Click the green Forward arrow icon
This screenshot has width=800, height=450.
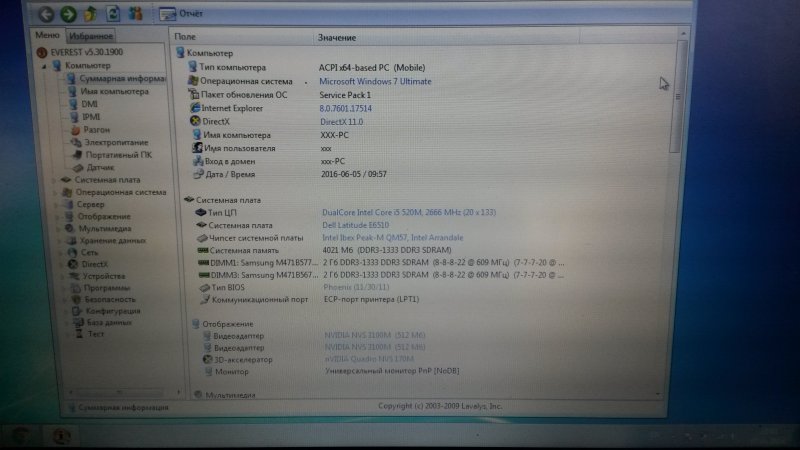(67, 14)
